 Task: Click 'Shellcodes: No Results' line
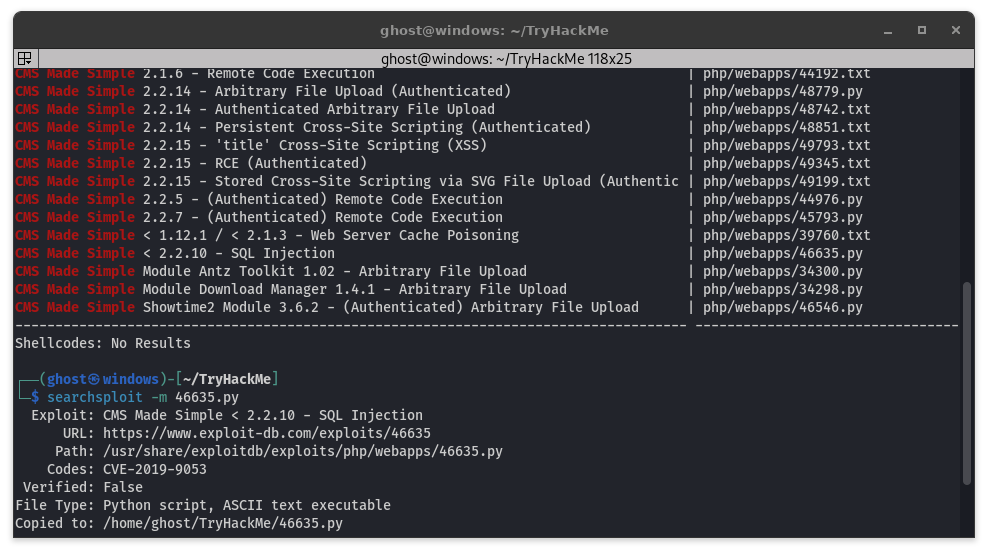pyautogui.click(x=103, y=343)
